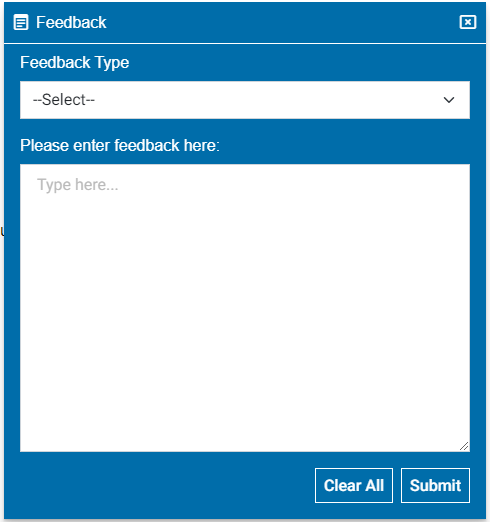Close the Feedback dialog with X icon
The image size is (490, 522).
(468, 22)
